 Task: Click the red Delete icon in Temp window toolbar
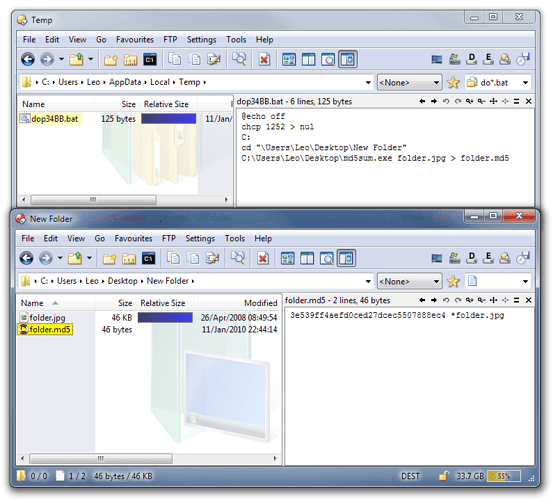coord(264,60)
